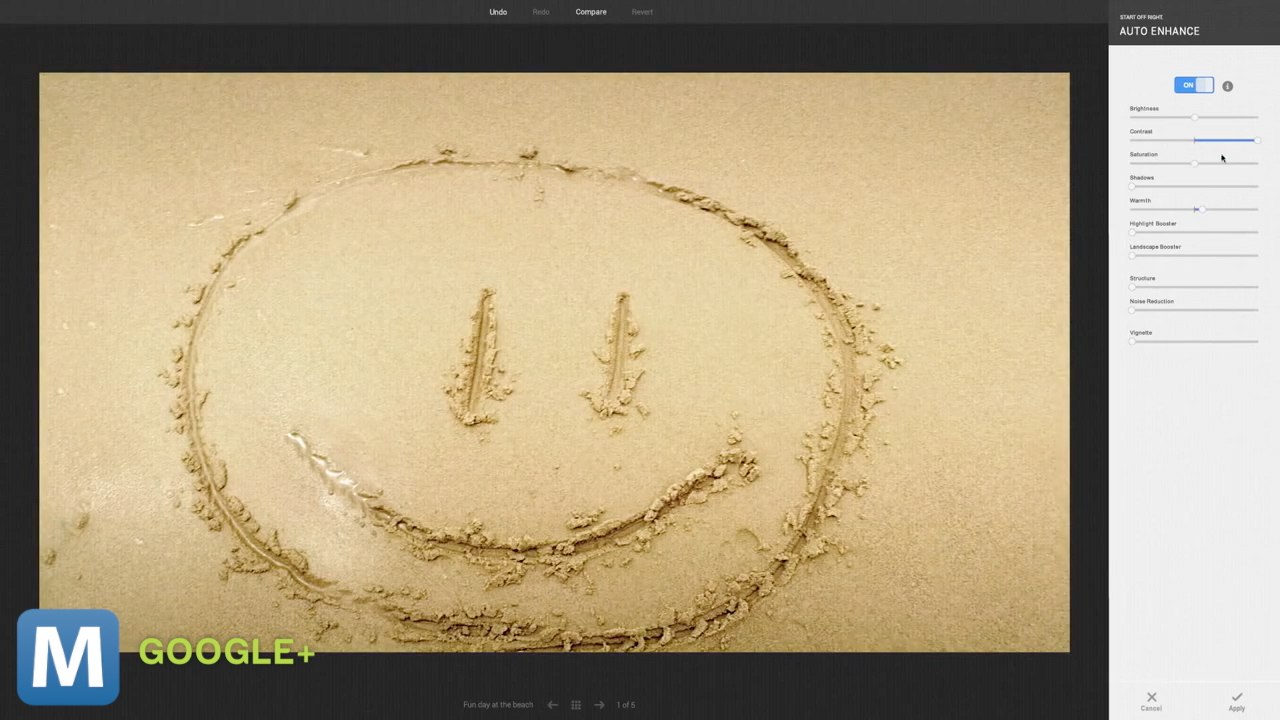The height and width of the screenshot is (720, 1280).
Task: Adjust the Saturation slider
Action: tap(1194, 163)
